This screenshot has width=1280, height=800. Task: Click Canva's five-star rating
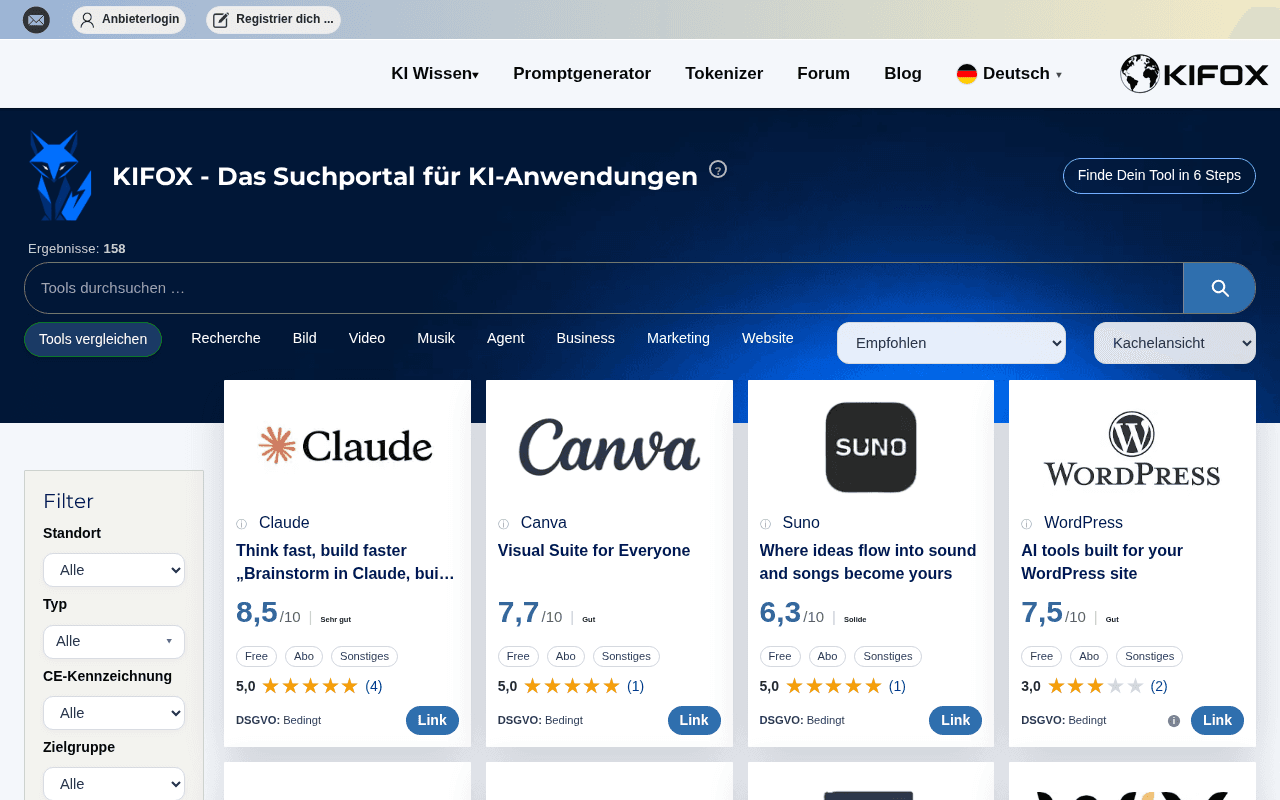click(x=572, y=686)
